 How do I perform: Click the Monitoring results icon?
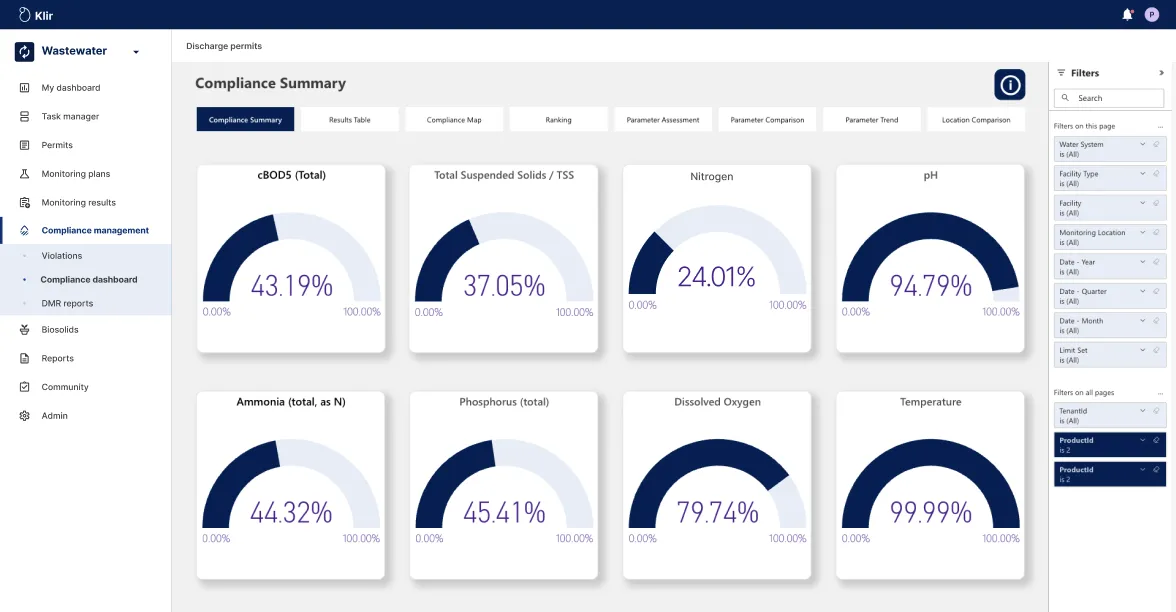tap(22, 202)
